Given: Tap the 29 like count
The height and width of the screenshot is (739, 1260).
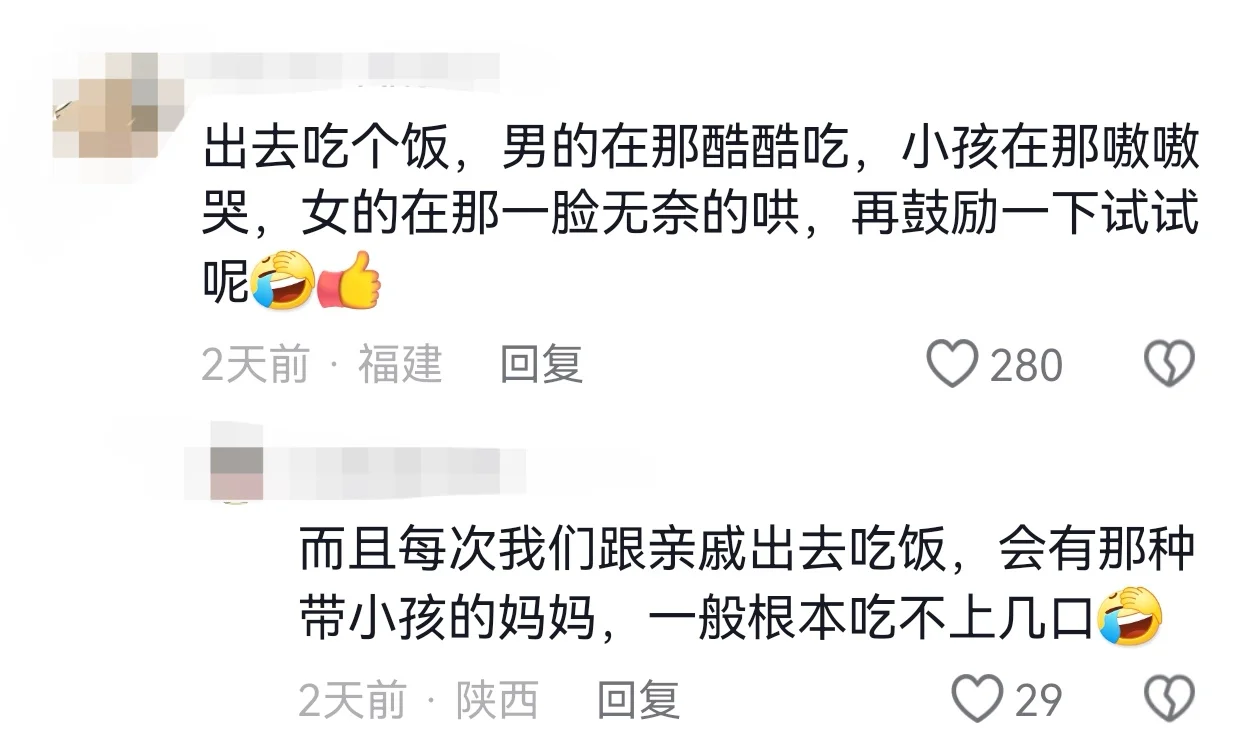Looking at the screenshot, I should pyautogui.click(x=1039, y=700).
